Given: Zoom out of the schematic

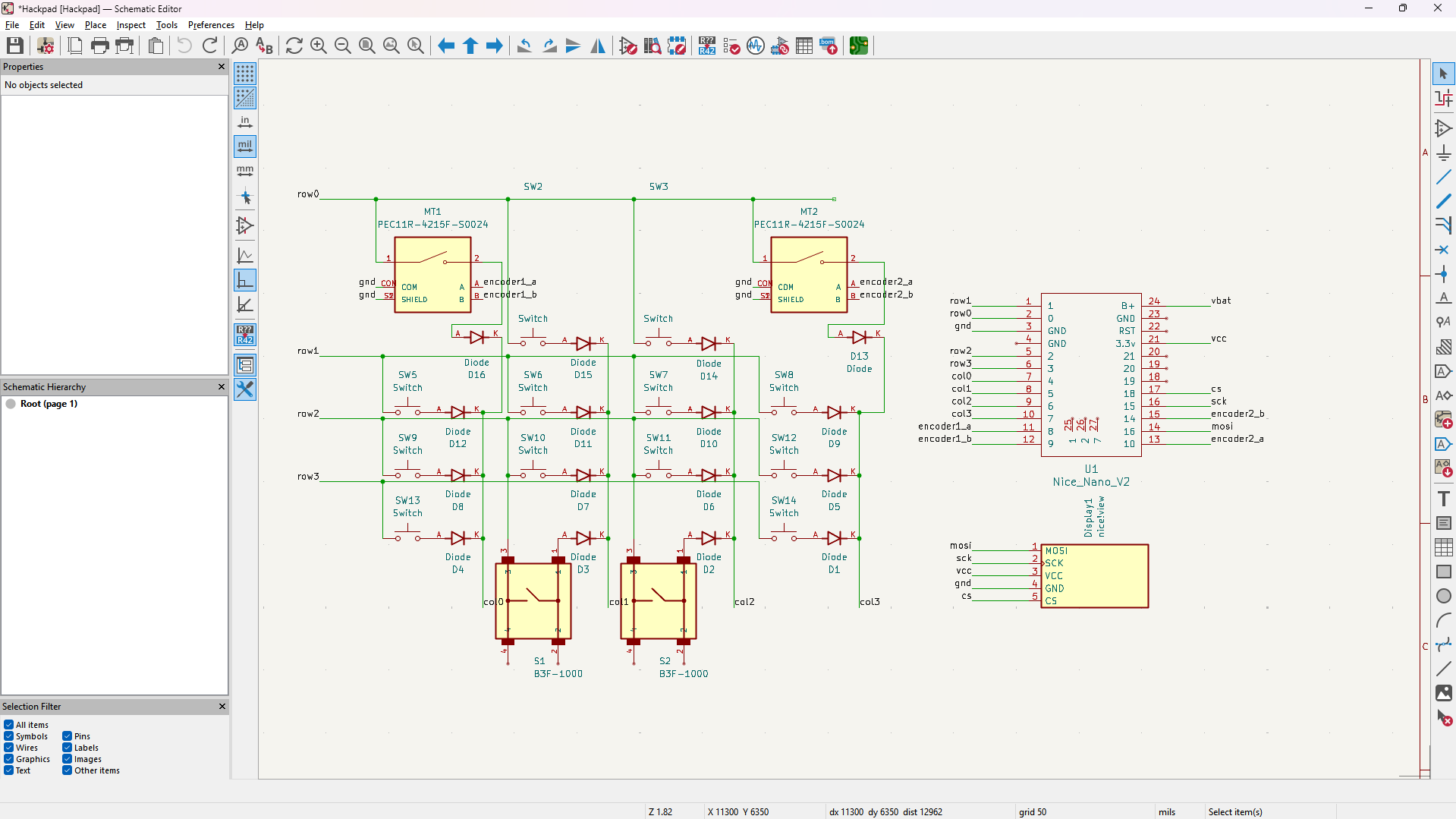Looking at the screenshot, I should click(x=343, y=46).
